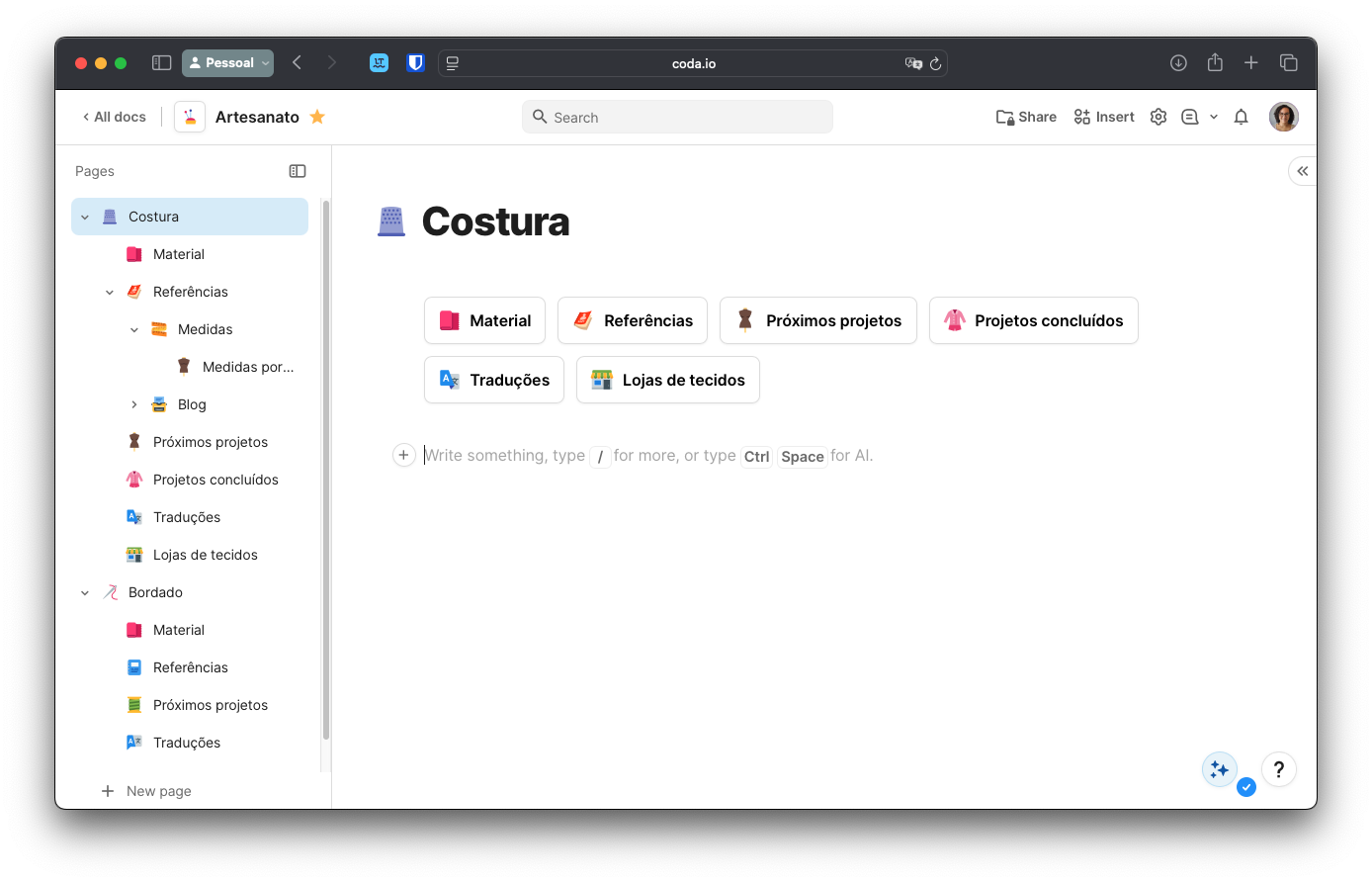Open notifications bell
1372x882 pixels.
1241,116
